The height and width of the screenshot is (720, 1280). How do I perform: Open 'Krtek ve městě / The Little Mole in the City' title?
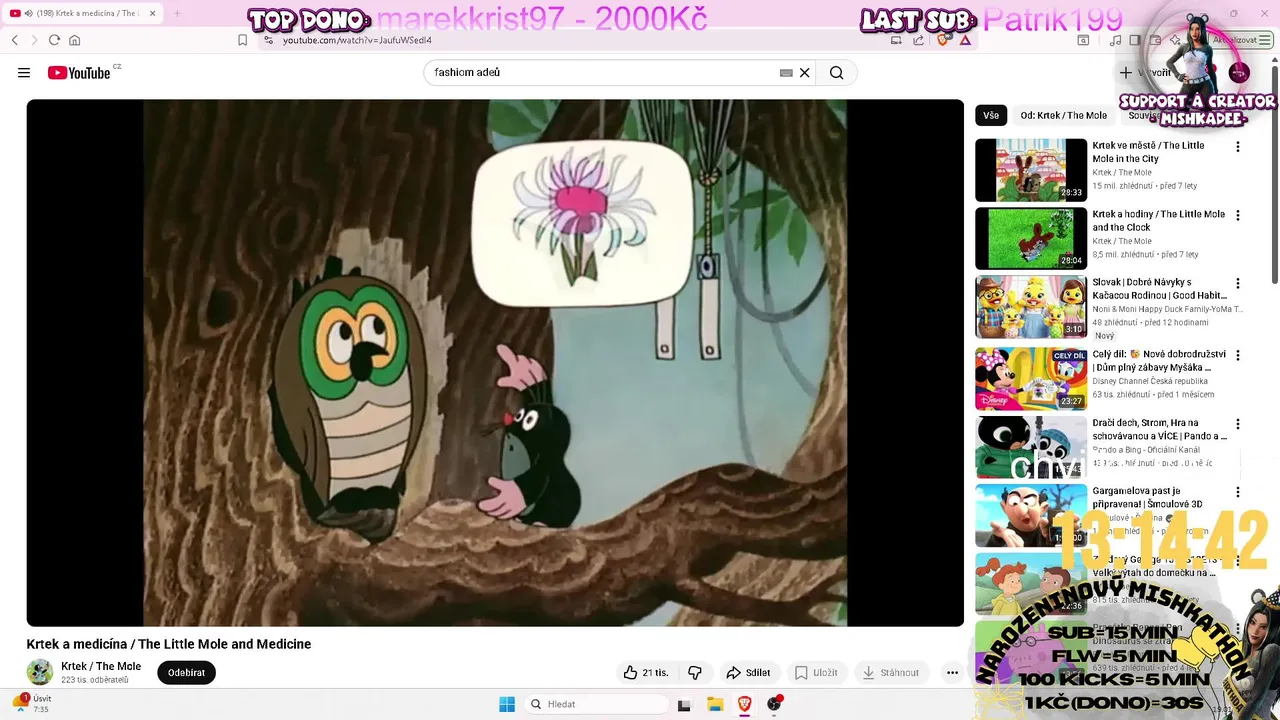(1148, 152)
